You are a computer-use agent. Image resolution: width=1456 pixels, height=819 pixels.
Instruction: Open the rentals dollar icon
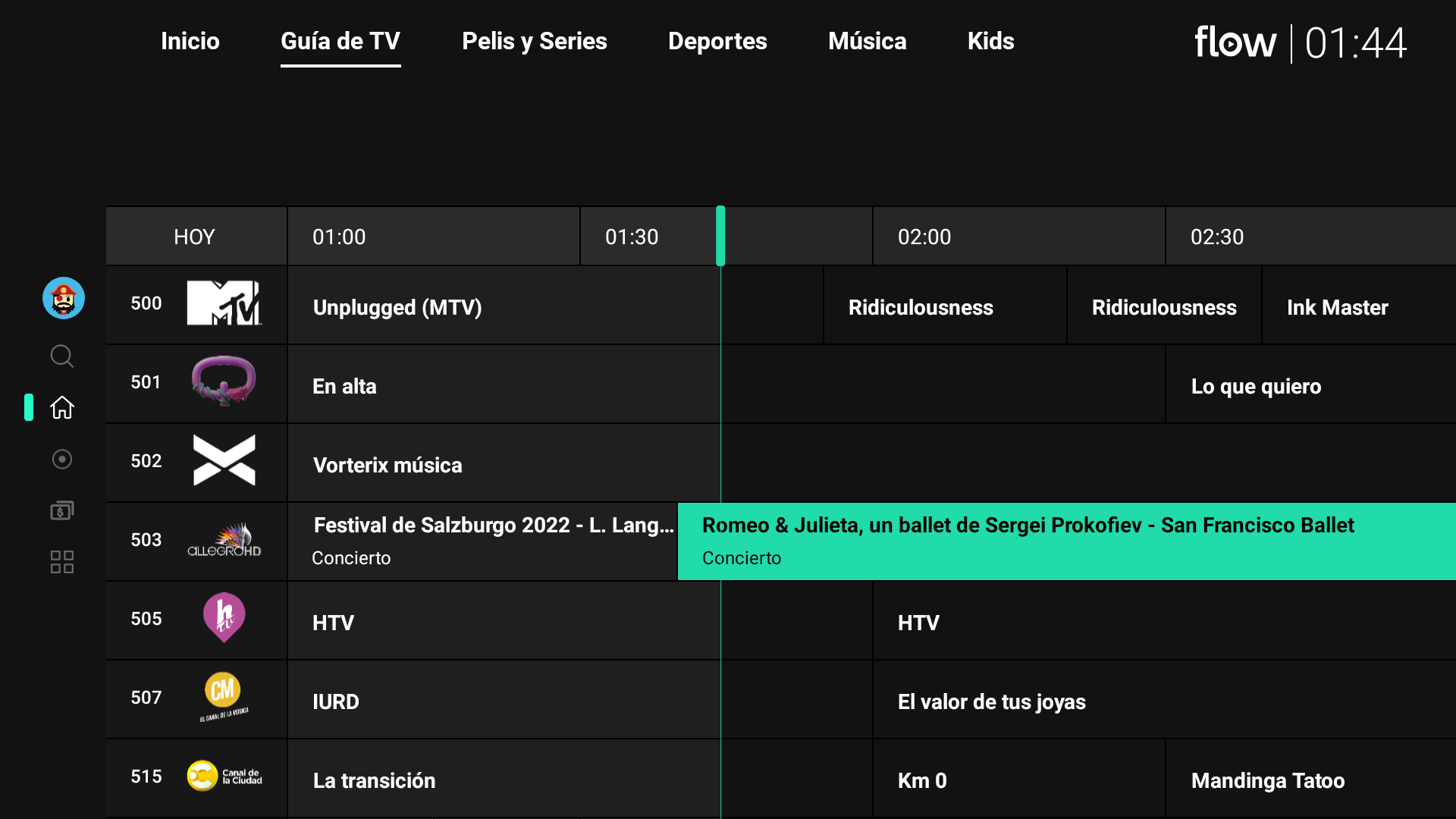tap(62, 510)
